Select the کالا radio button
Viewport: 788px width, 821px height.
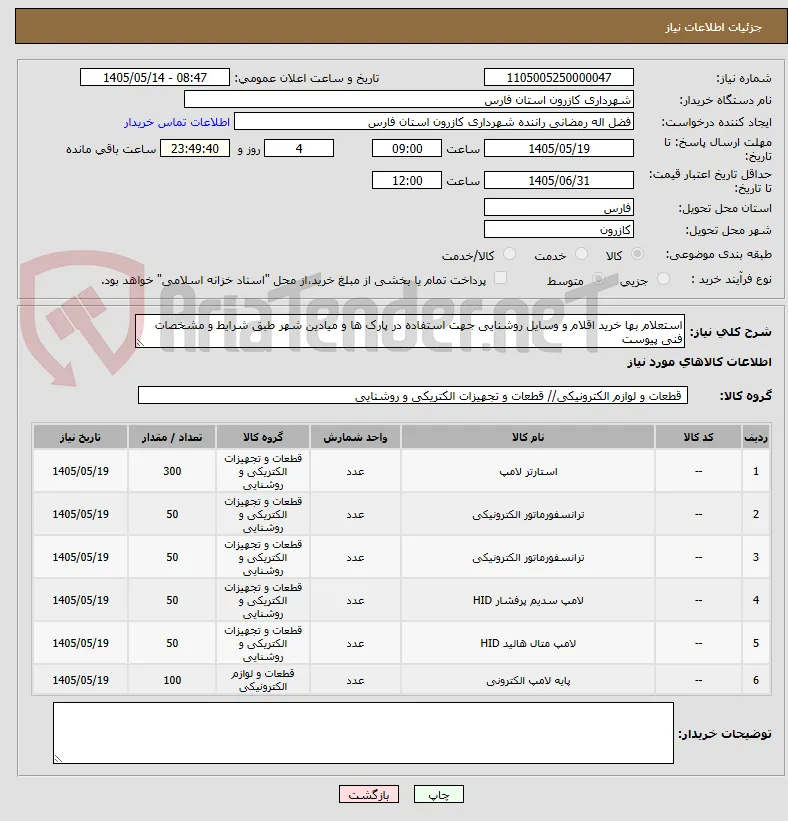(637, 254)
